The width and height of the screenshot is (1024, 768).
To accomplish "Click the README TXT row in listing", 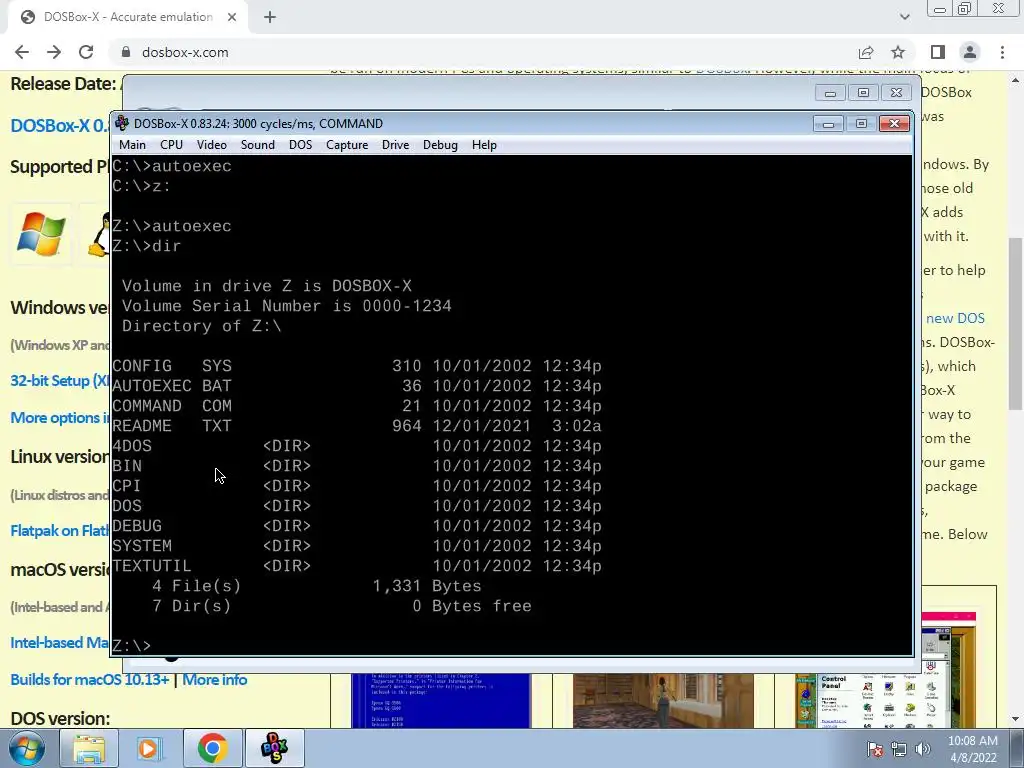I will point(357,426).
